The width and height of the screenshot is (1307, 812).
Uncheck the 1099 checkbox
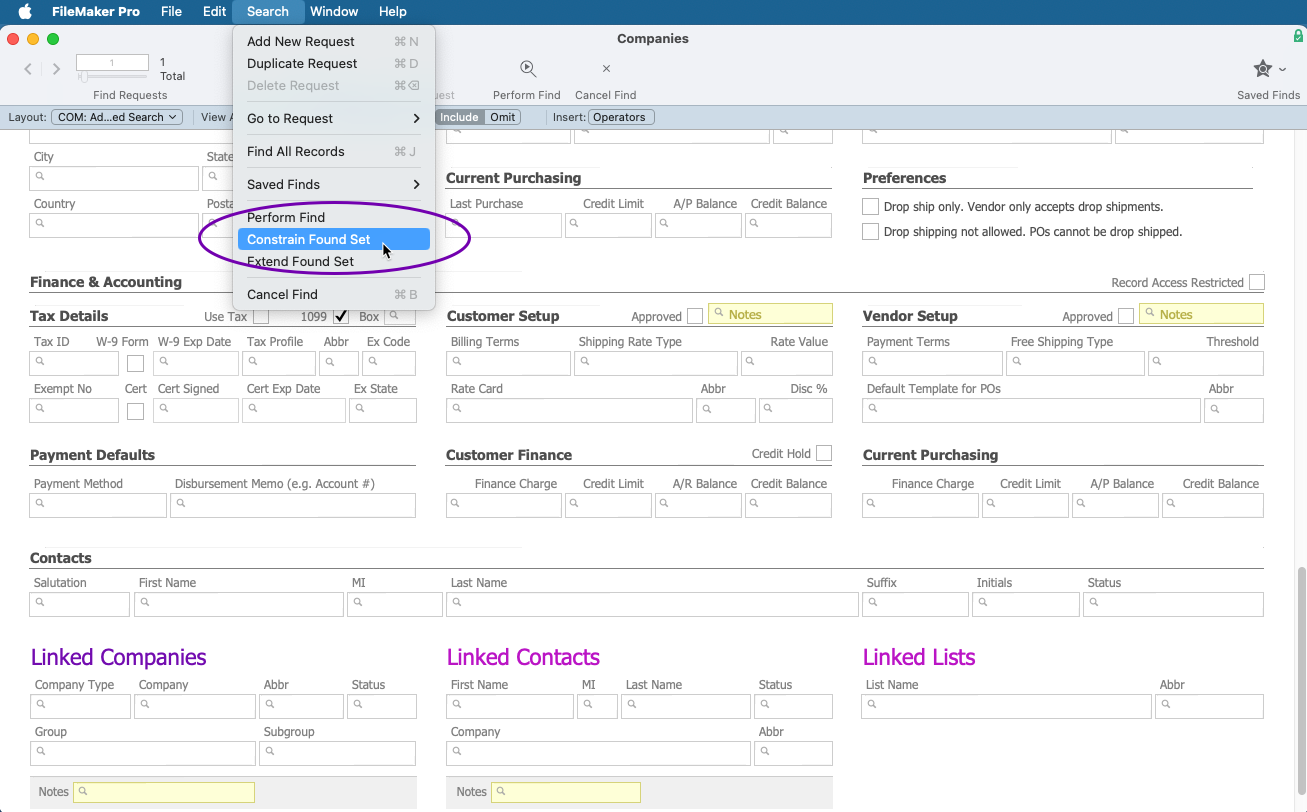341,317
